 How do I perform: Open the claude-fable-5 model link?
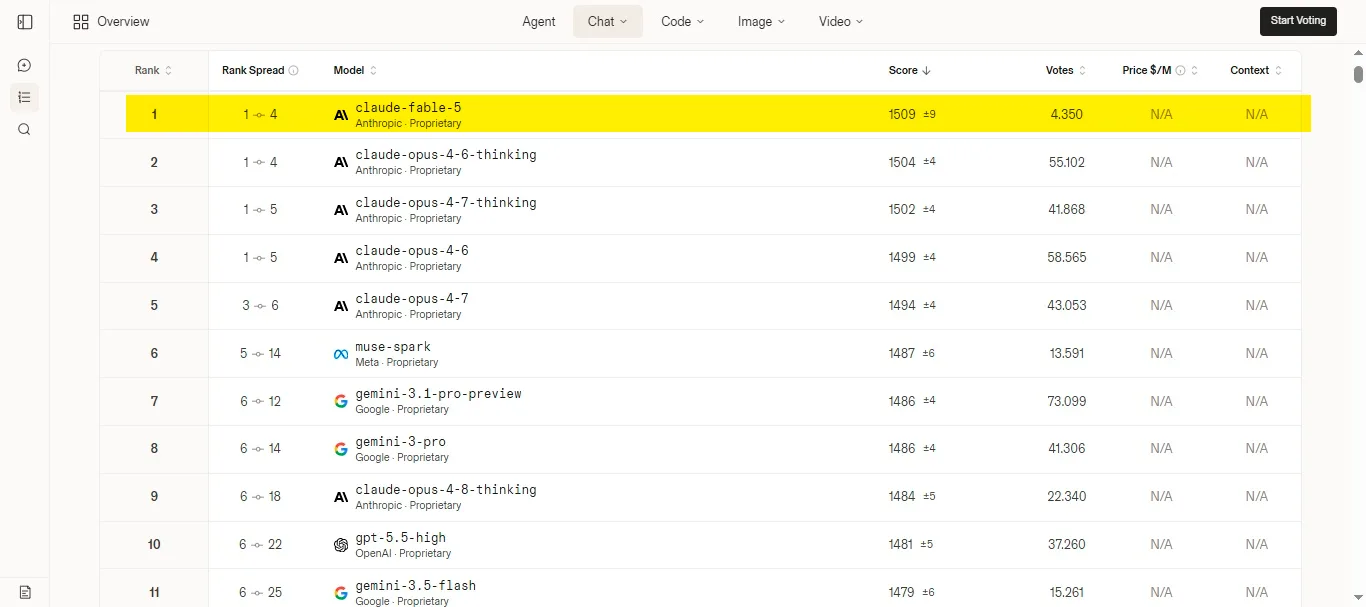(x=408, y=107)
